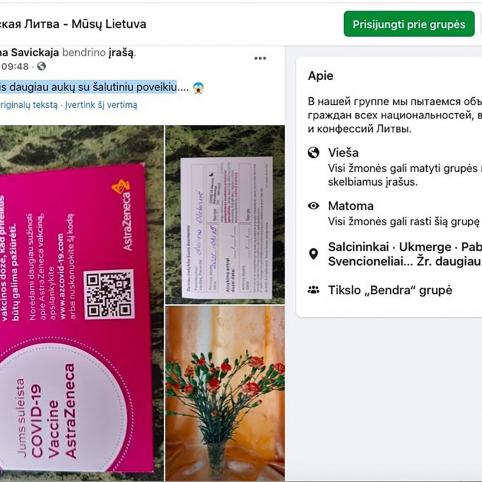Click the Matoma eye icon
Image resolution: width=482 pixels, height=482 pixels.
pos(313,206)
